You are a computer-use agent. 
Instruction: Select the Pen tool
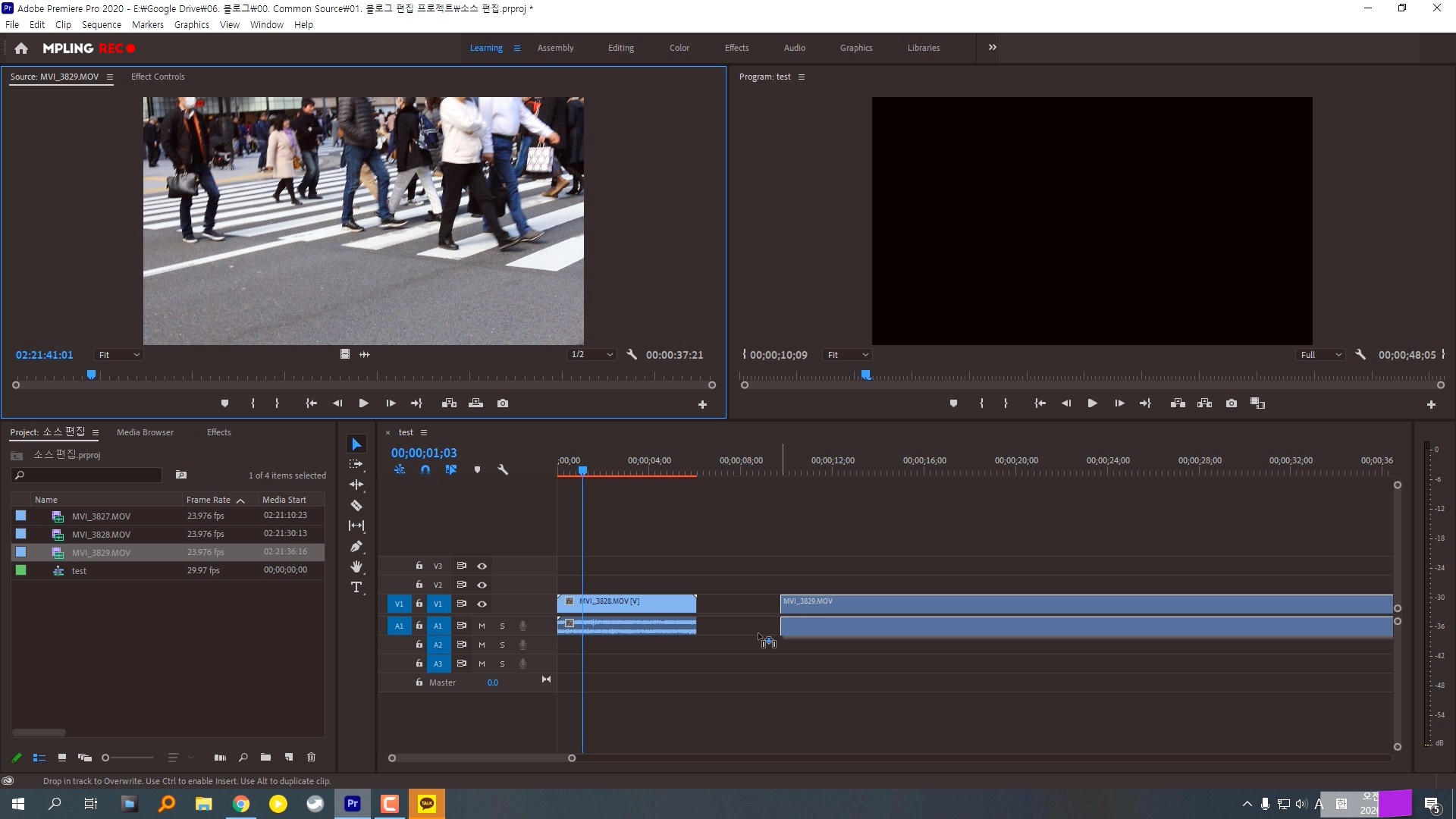(356, 546)
